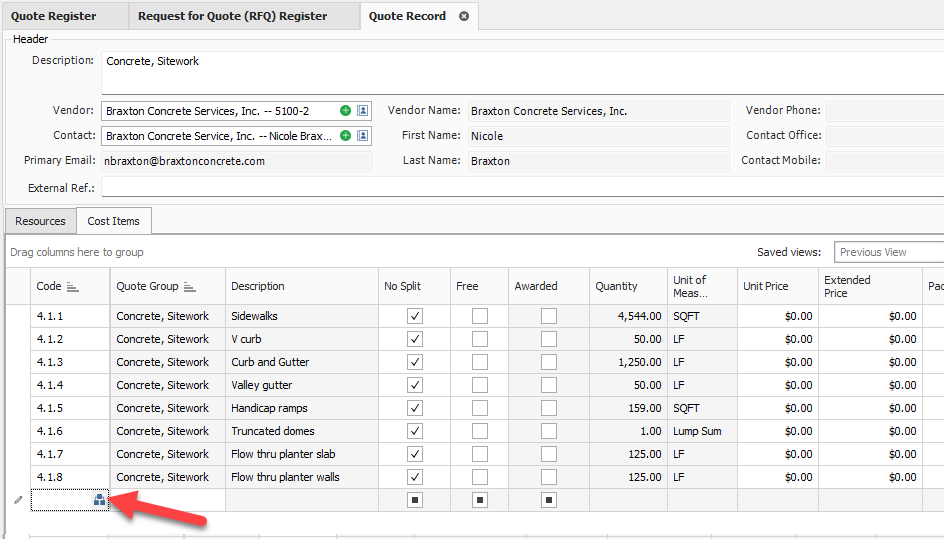Image resolution: width=944 pixels, height=539 pixels.
Task: Click the Valley gutter description cell
Action: pyautogui.click(x=302, y=385)
